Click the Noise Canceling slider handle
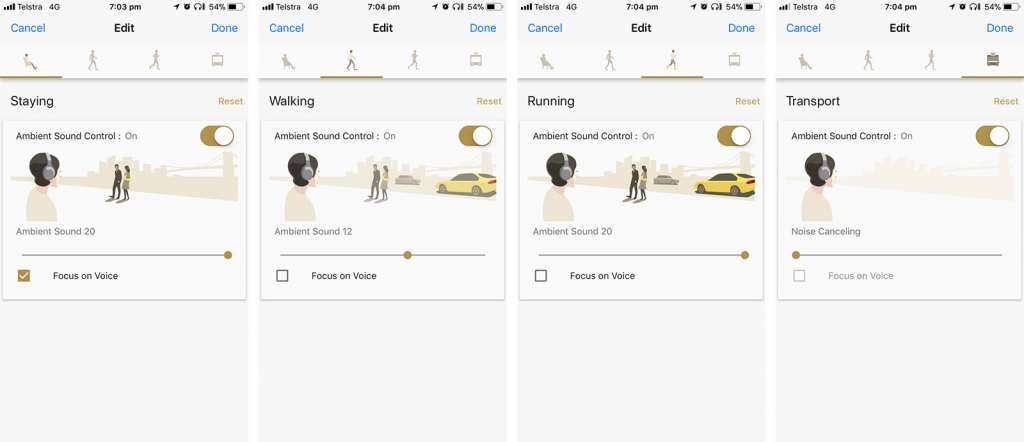1024x442 pixels. click(795, 255)
